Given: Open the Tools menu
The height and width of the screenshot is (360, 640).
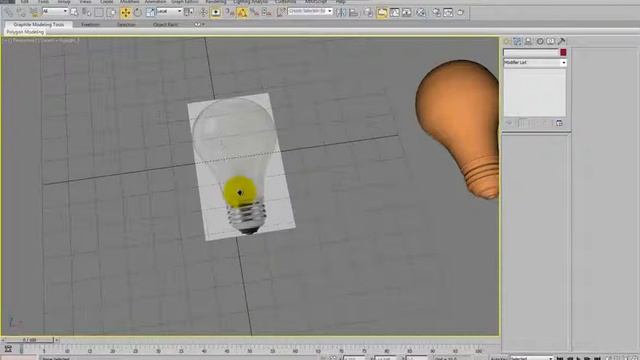Looking at the screenshot, I should click(x=43, y=2).
